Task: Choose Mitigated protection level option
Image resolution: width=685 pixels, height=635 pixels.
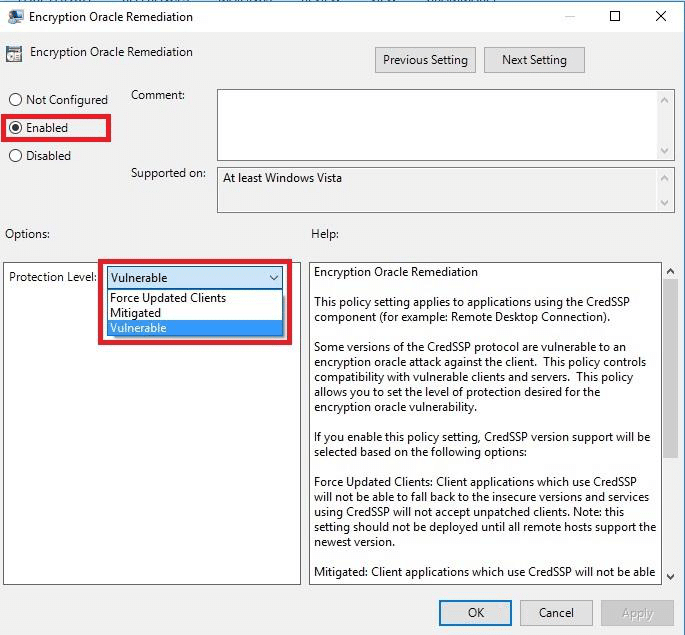Action: pyautogui.click(x=136, y=313)
